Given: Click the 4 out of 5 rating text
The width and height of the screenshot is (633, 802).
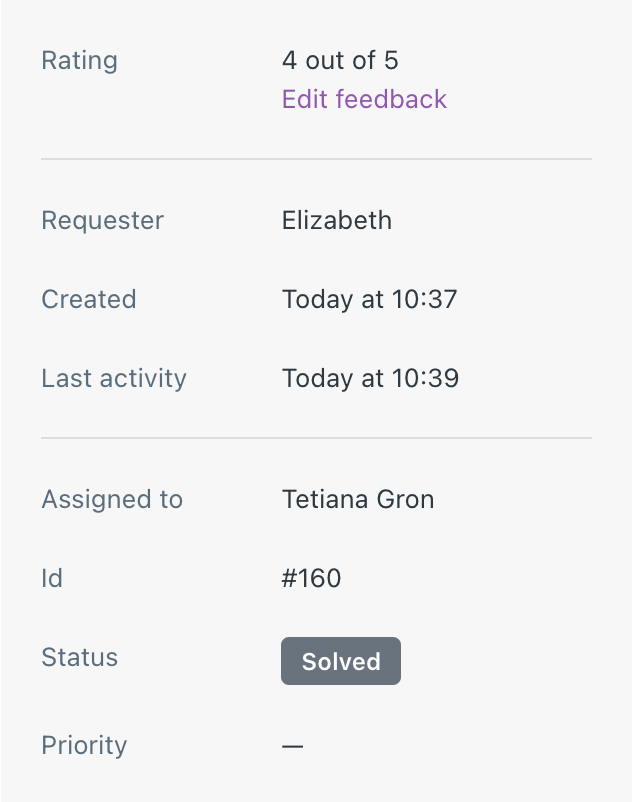Looking at the screenshot, I should (340, 60).
